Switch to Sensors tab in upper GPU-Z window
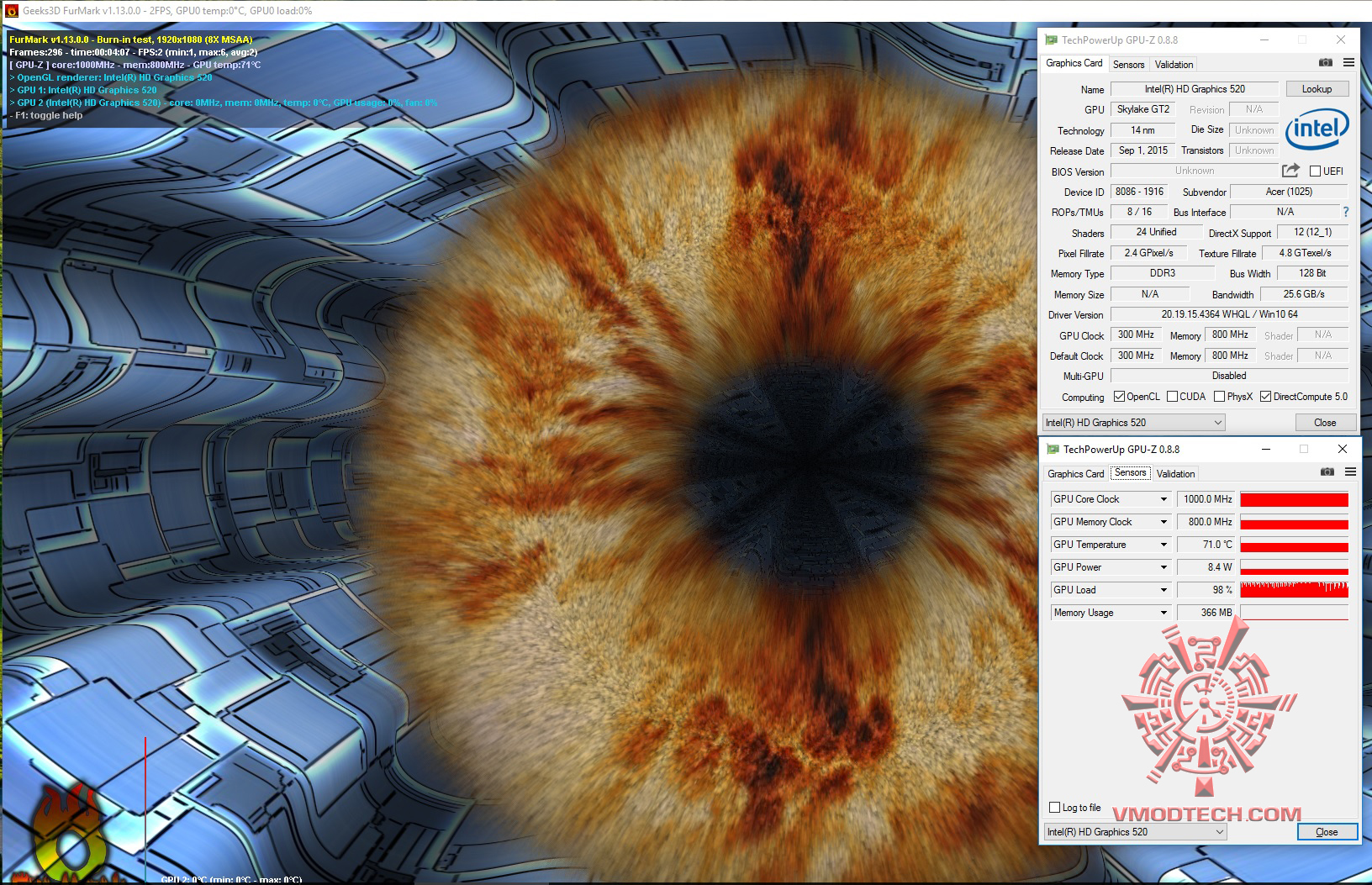Image resolution: width=1372 pixels, height=885 pixels. click(x=1128, y=65)
